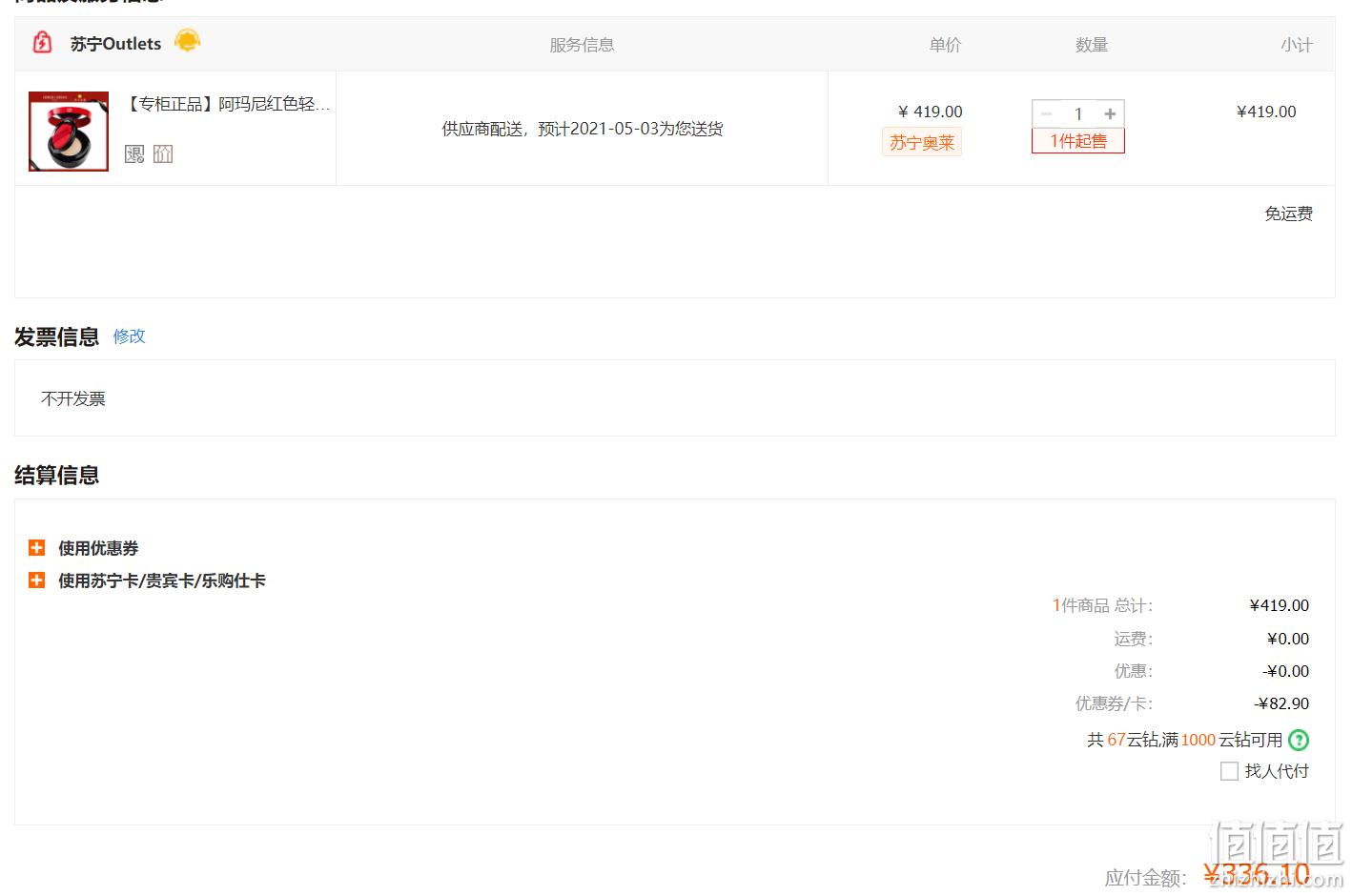This screenshot has height=896, width=1352.
Task: Click the unit price ¥ 419.00 in the product row
Action: 931,112
